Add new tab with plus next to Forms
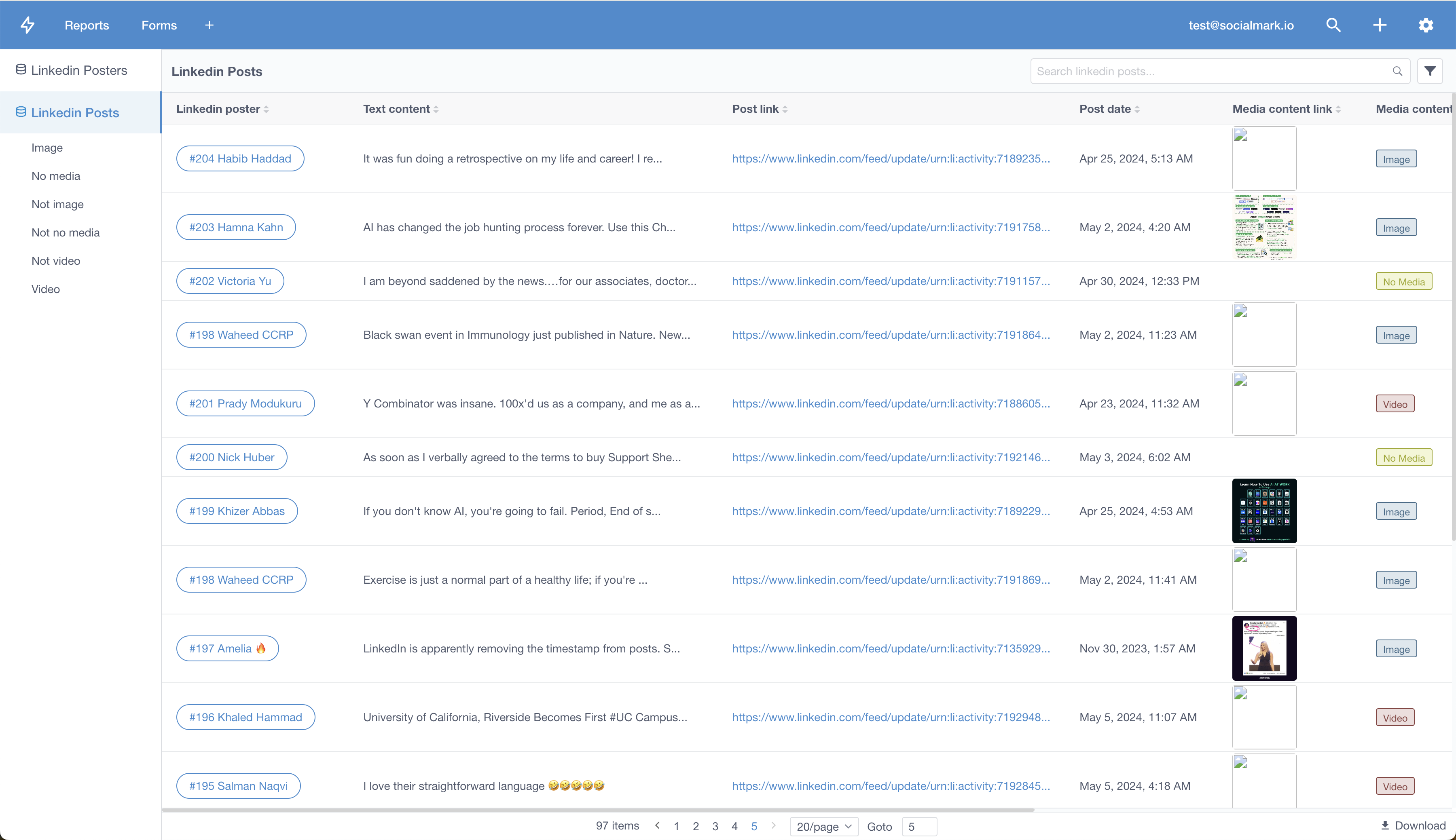This screenshot has height=840, width=1456. pos(209,25)
